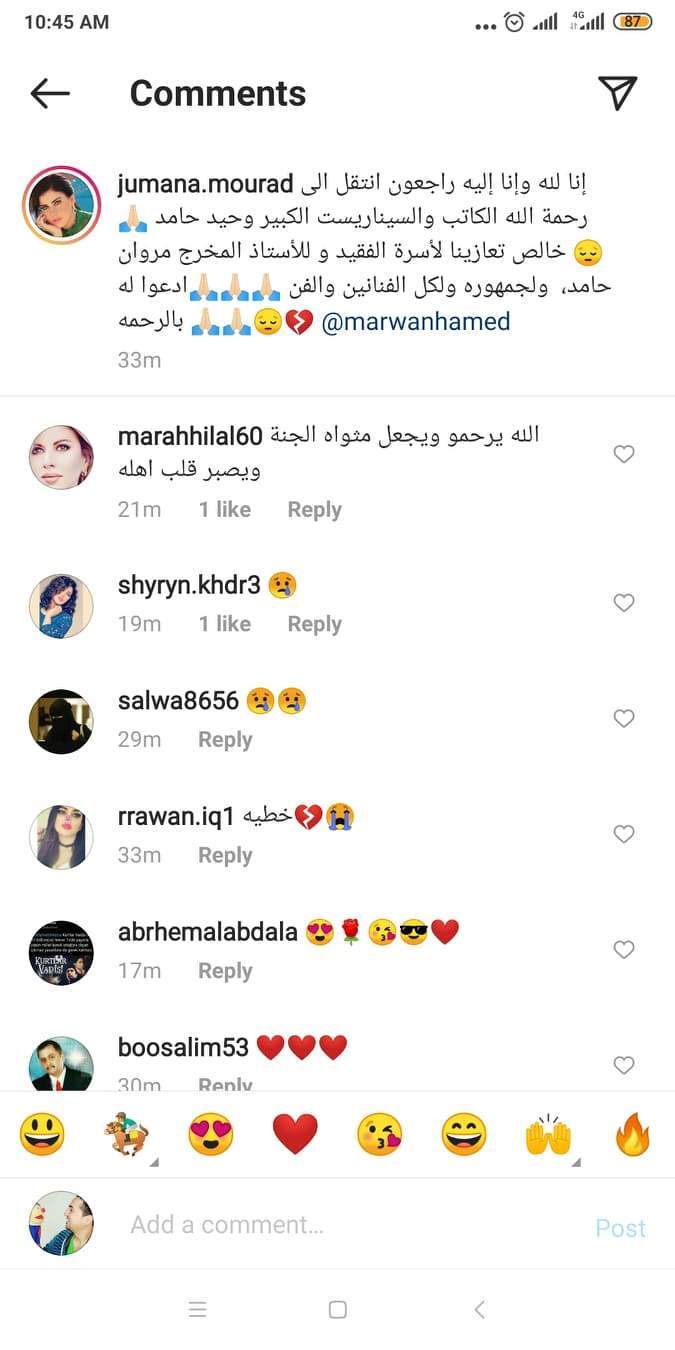This screenshot has height=1350, width=675.
Task: Open direct share paper plane icon
Action: [618, 92]
